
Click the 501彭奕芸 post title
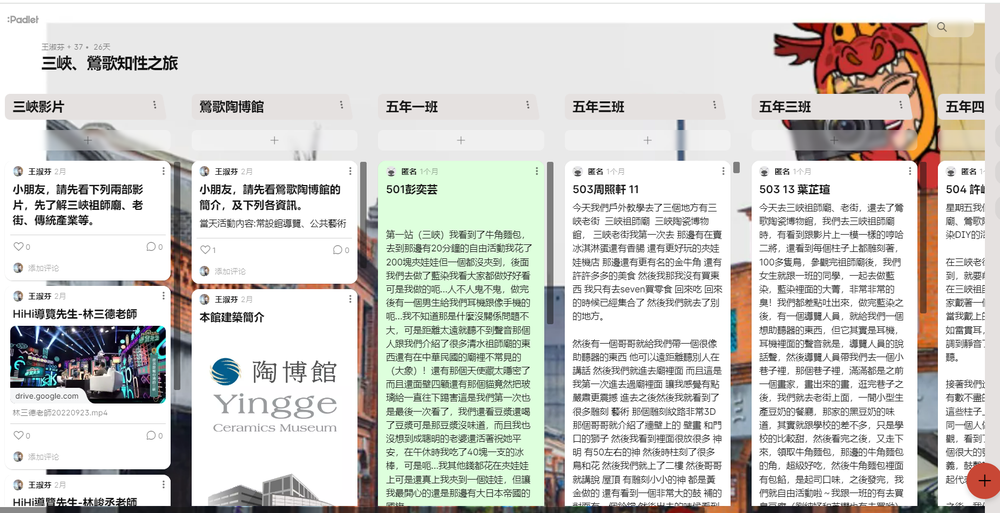point(411,190)
